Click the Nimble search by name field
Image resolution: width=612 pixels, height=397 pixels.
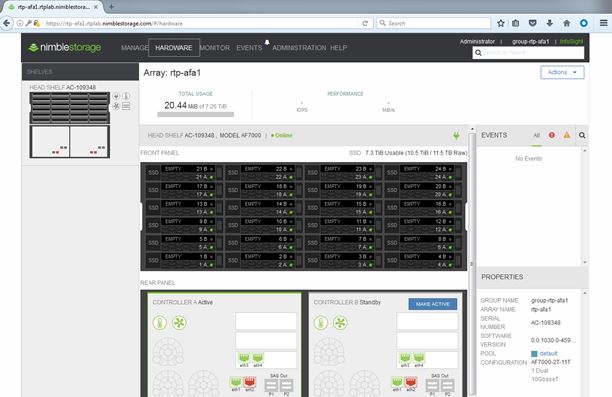528,52
